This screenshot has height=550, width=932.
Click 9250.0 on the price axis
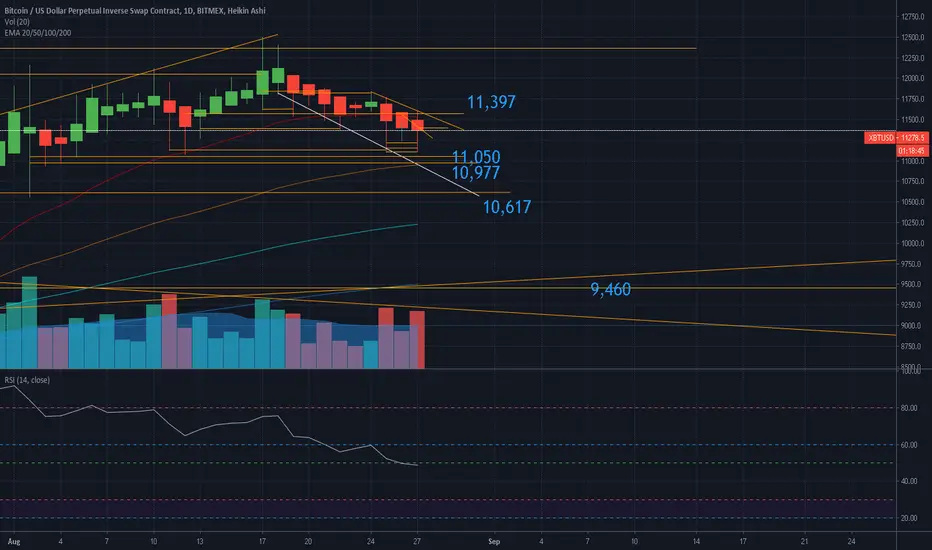coord(912,305)
